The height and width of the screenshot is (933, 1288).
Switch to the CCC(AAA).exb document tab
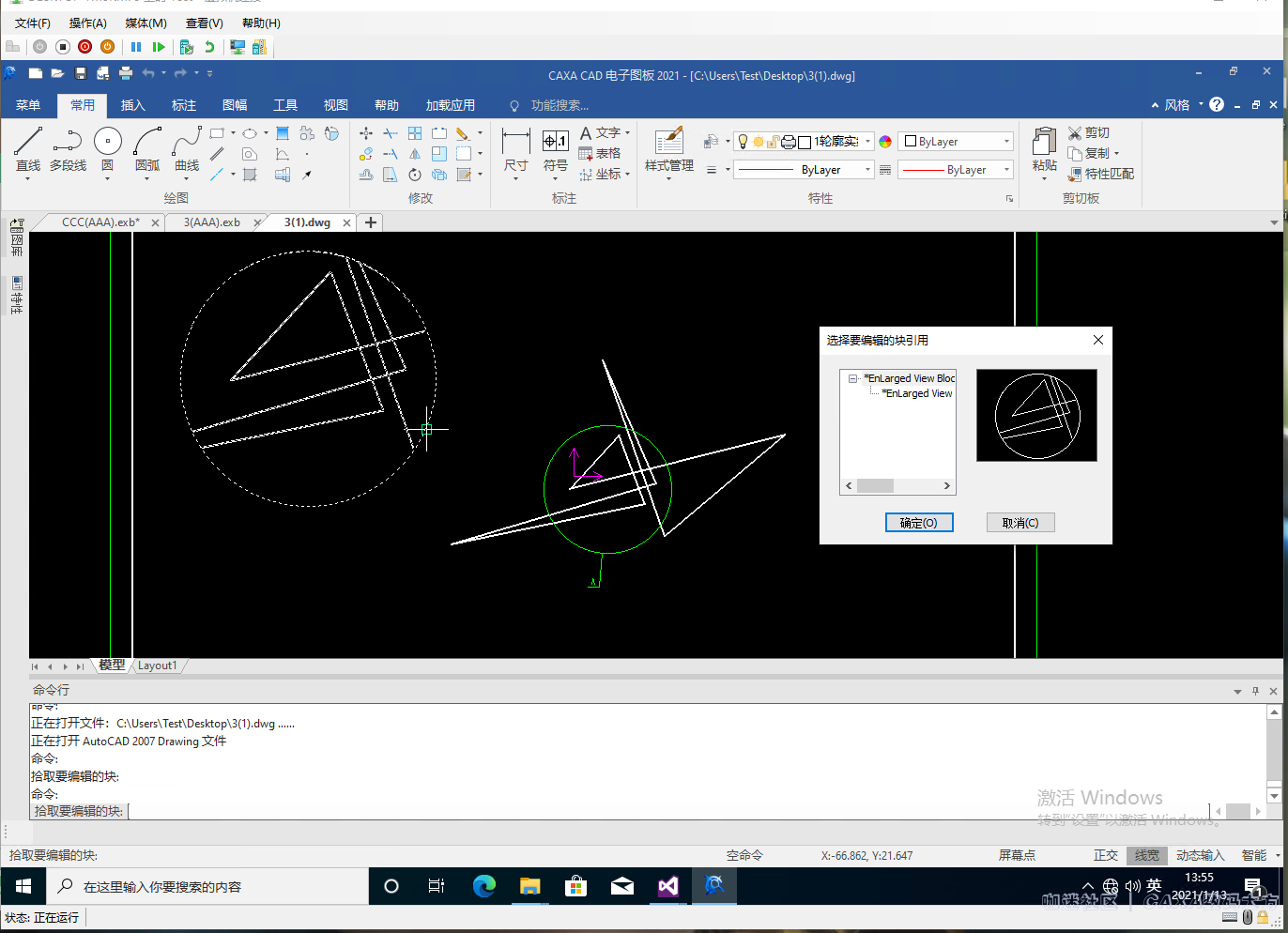click(x=100, y=222)
